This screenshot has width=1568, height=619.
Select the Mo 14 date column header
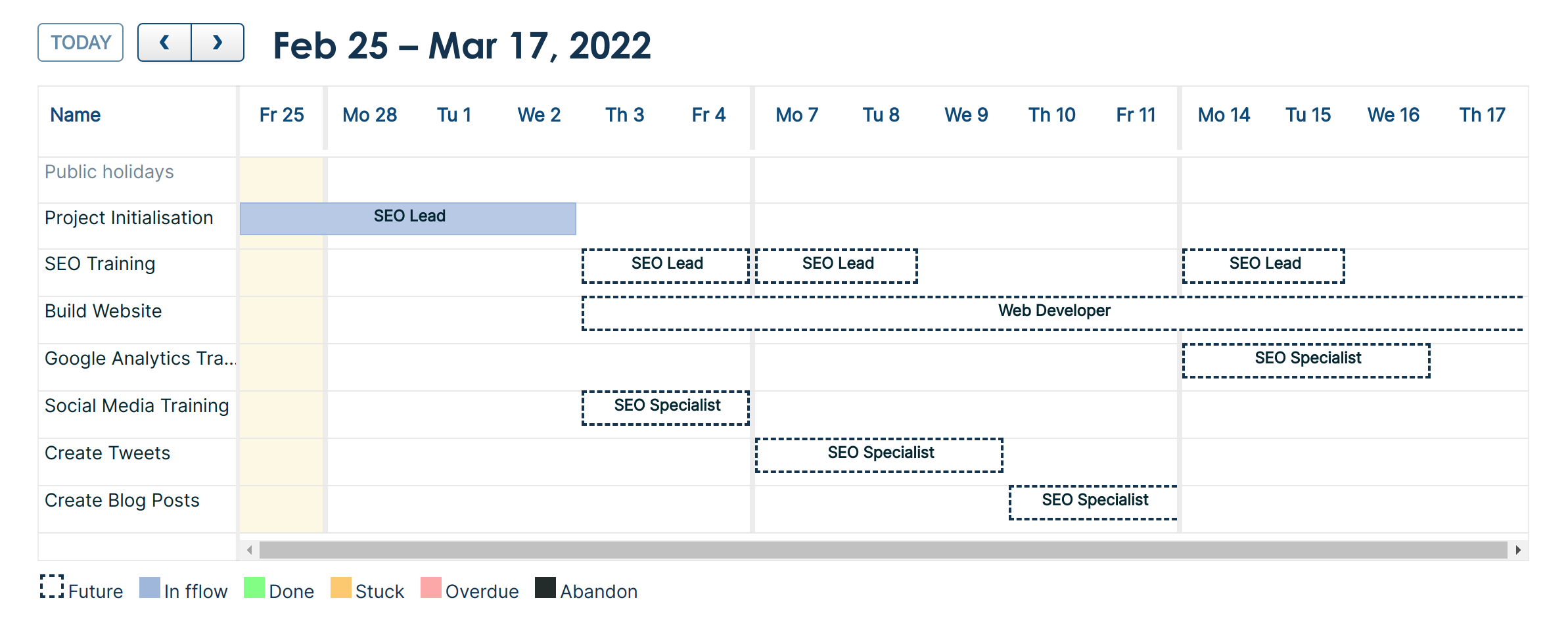(x=1224, y=115)
